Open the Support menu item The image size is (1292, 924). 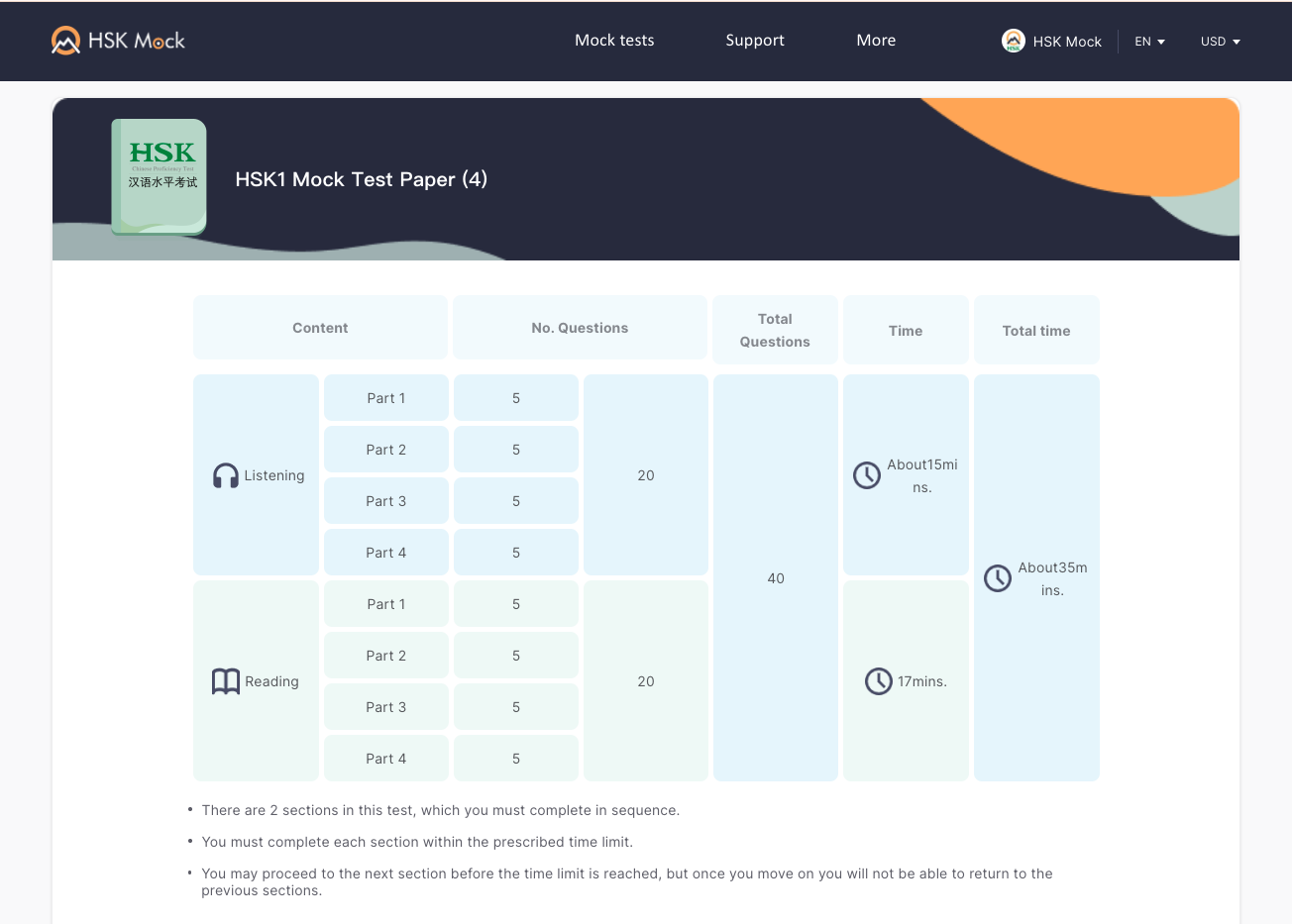pos(755,41)
